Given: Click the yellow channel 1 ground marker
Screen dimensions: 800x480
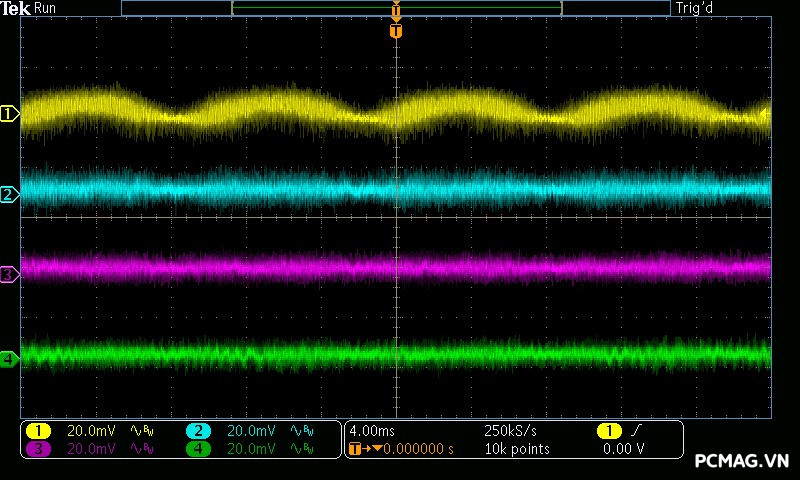Looking at the screenshot, I should [x=9, y=114].
